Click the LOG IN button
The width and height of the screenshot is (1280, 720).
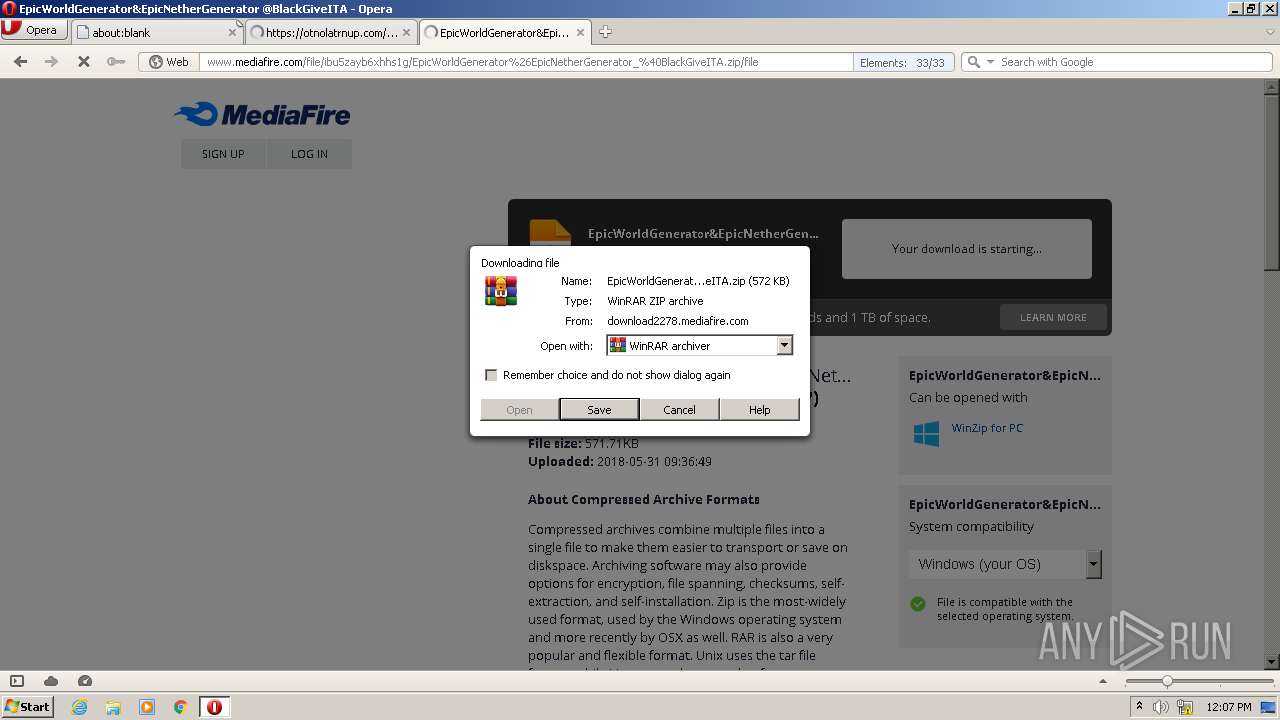point(309,154)
